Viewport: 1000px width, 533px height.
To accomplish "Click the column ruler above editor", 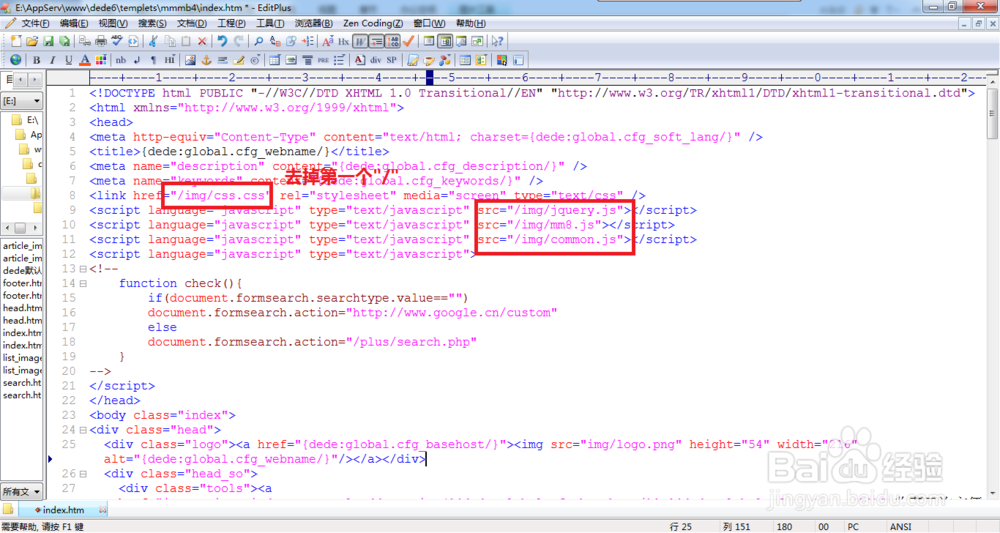I will pos(539,78).
